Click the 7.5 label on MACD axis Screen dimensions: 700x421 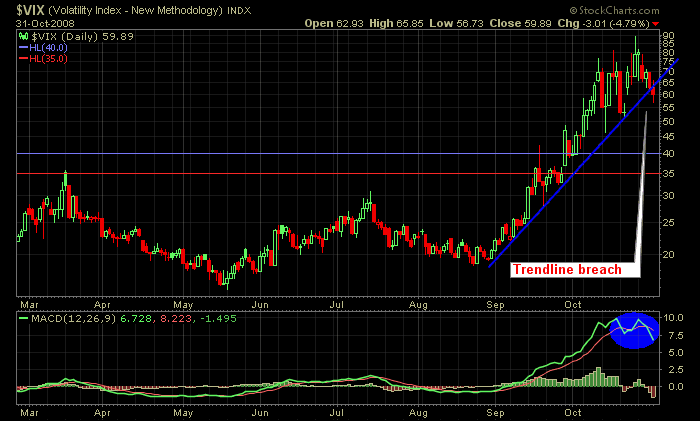pos(676,336)
